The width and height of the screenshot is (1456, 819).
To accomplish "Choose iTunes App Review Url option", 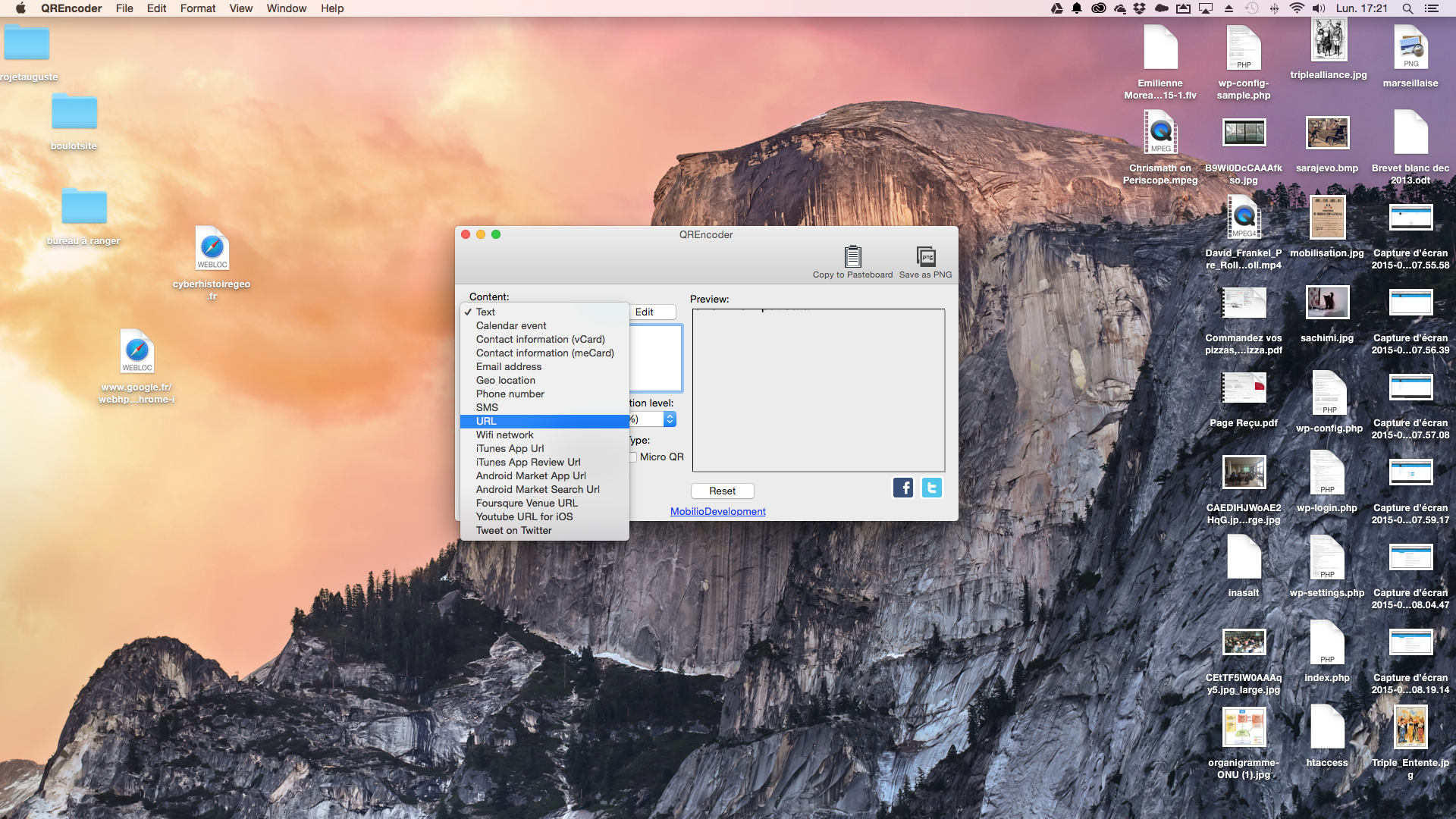I will pyautogui.click(x=544, y=462).
